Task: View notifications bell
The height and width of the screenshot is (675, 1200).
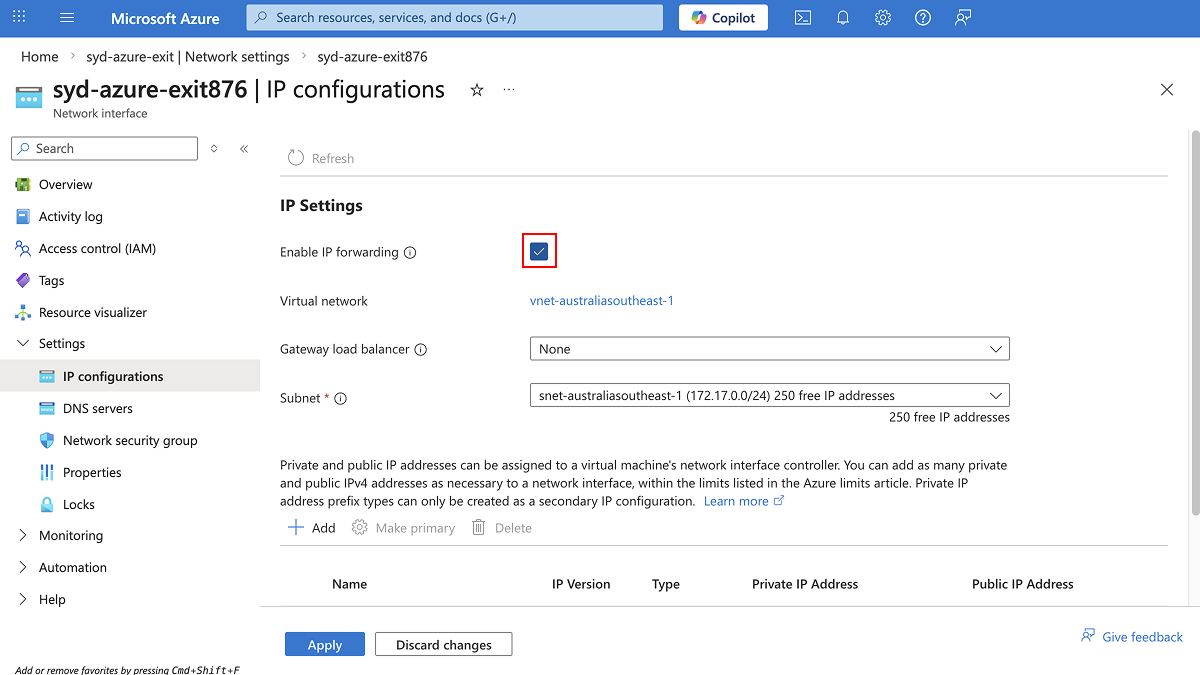Action: (842, 17)
